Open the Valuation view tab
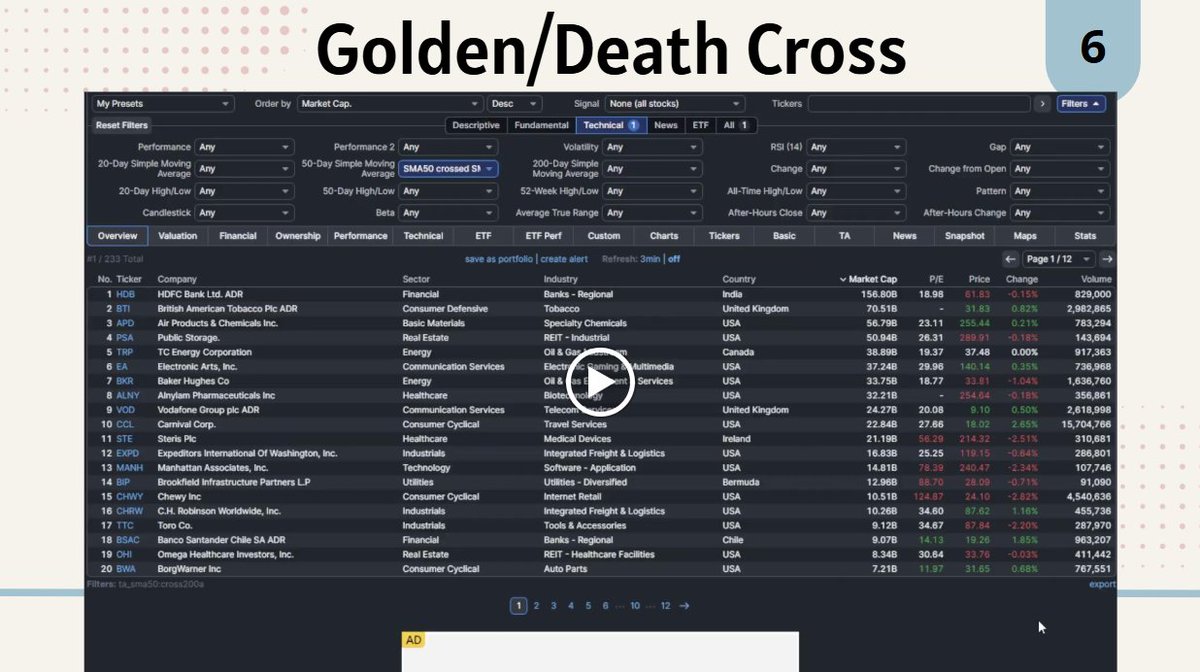This screenshot has height=672, width=1200. tap(178, 236)
